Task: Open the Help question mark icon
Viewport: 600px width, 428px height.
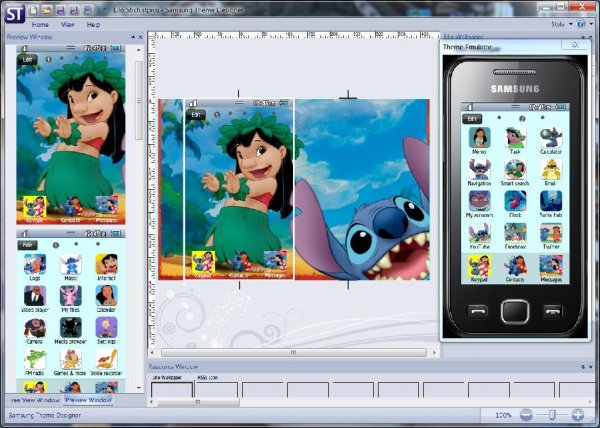Action: click(x=580, y=24)
